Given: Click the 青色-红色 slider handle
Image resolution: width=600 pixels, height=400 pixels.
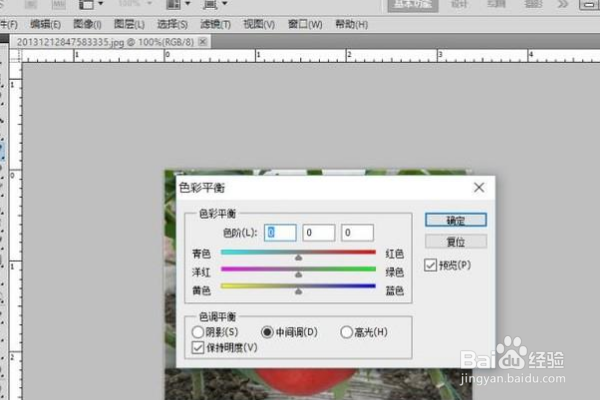Looking at the screenshot, I should tap(298, 258).
